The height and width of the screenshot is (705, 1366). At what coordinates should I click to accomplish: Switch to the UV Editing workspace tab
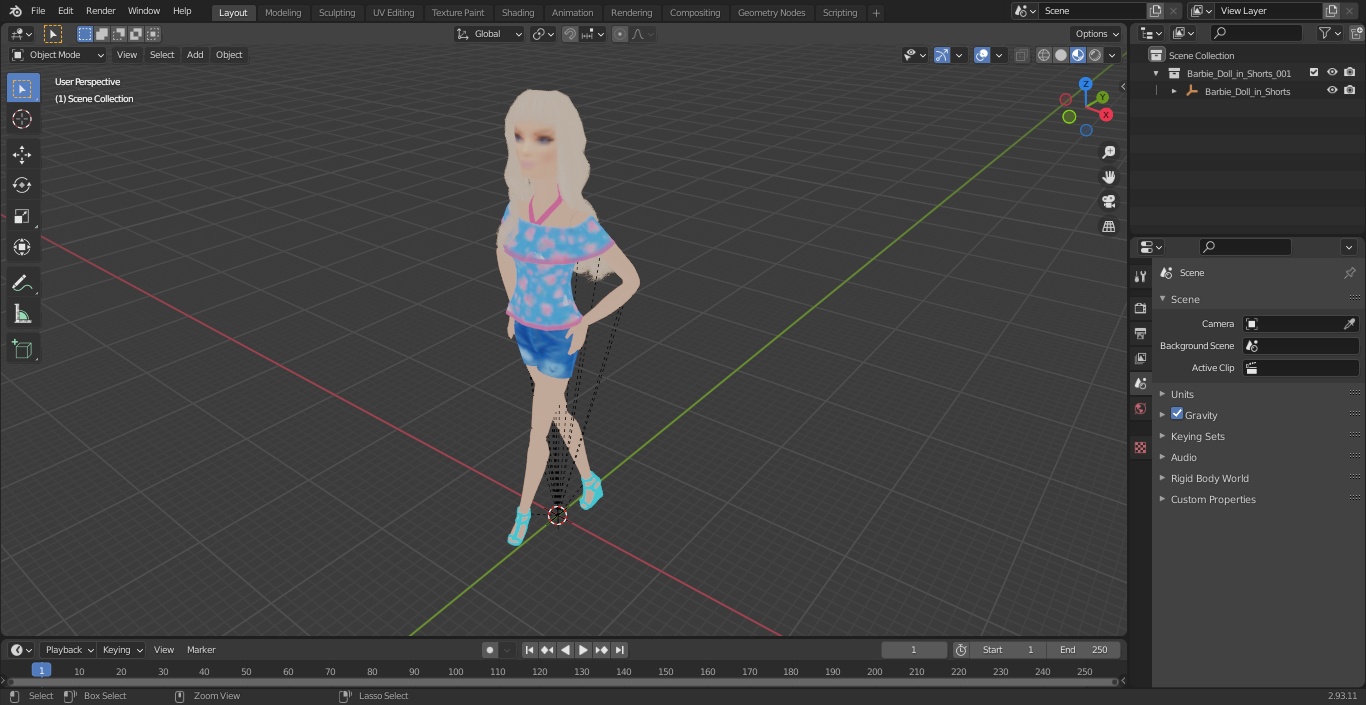pos(393,13)
